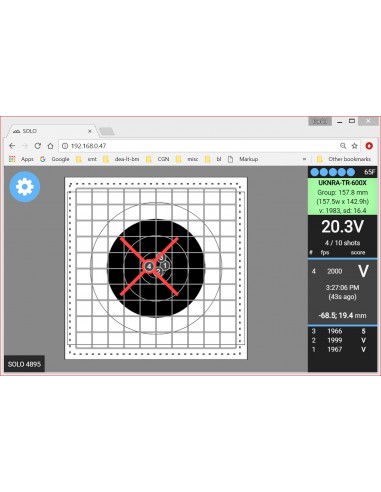Click the 4 / 10 shots counter
381x492 pixels.
[x=342, y=243]
